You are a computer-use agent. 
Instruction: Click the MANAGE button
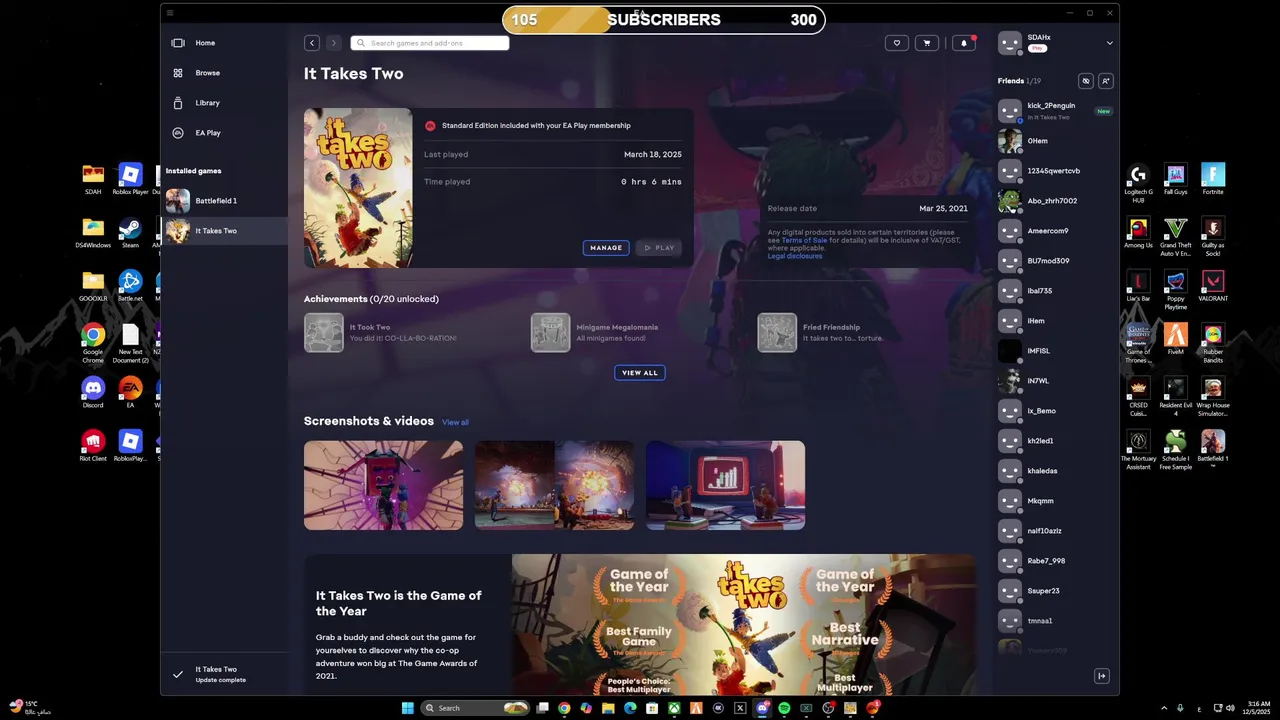(606, 248)
